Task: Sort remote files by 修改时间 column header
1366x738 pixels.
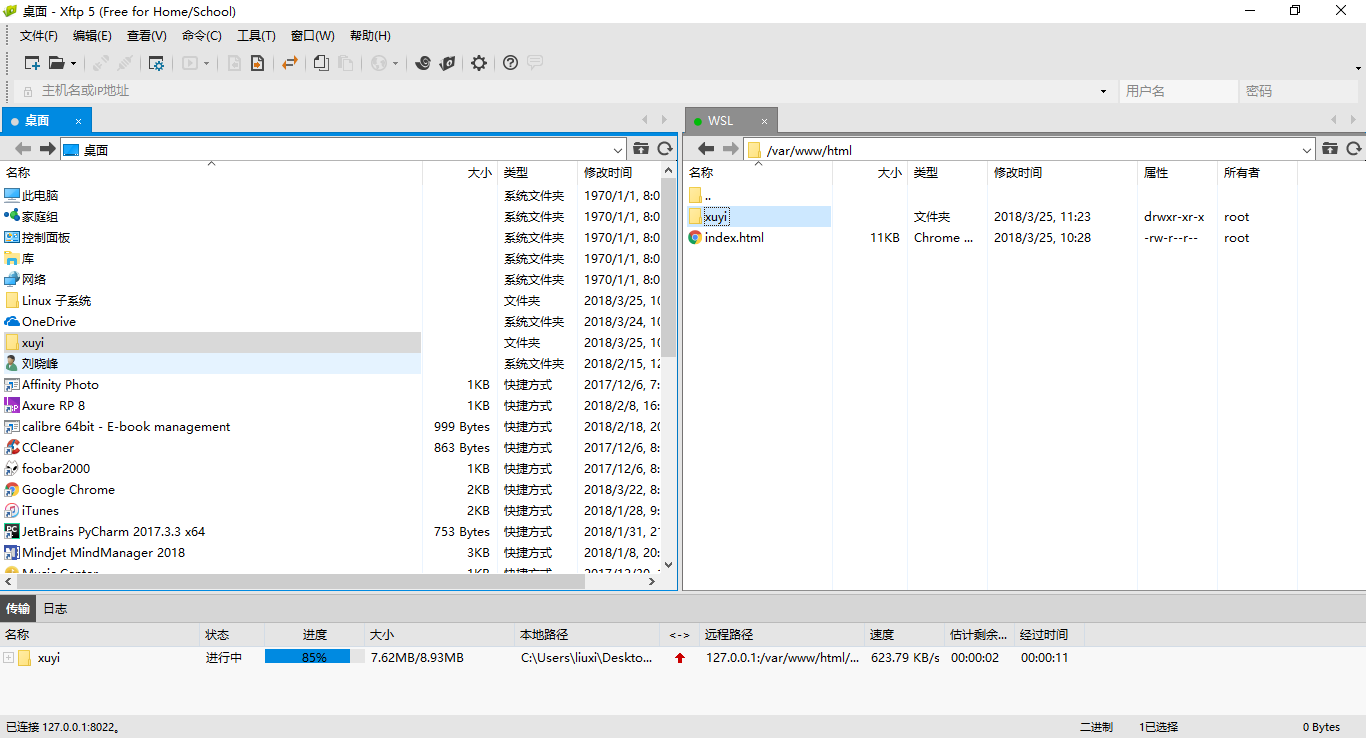Action: (x=1018, y=172)
